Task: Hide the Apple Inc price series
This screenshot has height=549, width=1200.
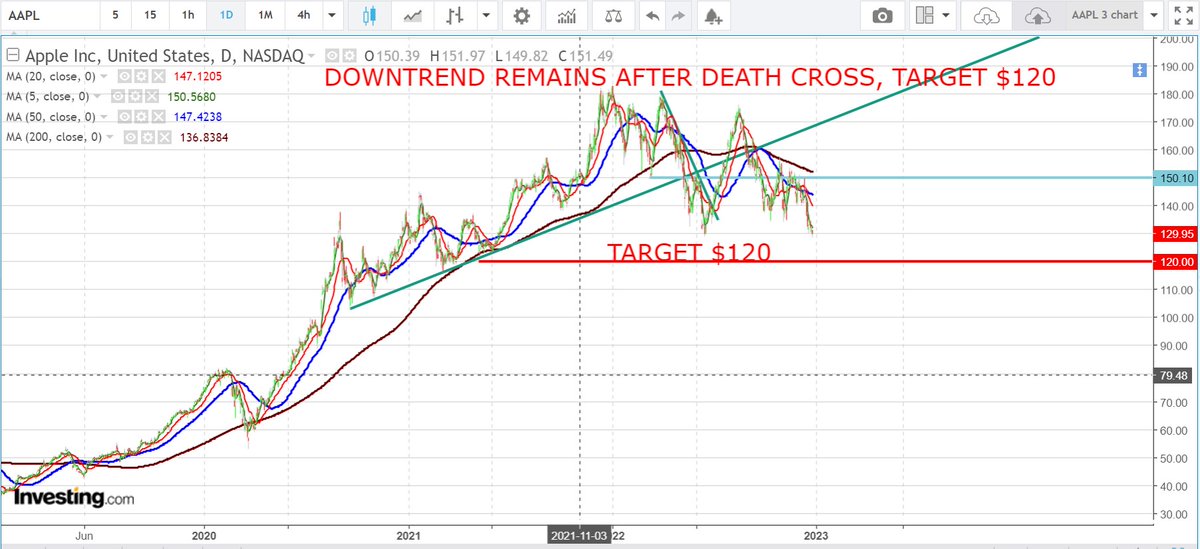Action: point(332,56)
